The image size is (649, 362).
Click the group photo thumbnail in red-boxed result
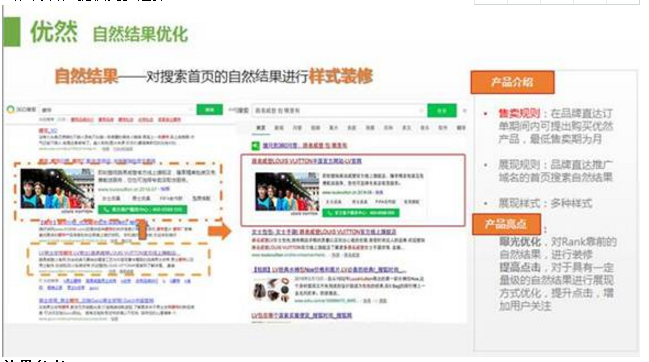pyautogui.click(x=287, y=192)
